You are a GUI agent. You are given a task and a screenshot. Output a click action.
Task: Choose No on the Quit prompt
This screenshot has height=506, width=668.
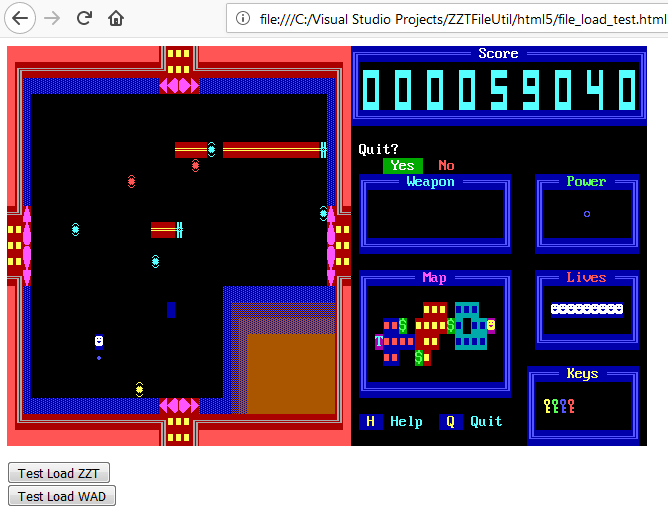click(446, 165)
